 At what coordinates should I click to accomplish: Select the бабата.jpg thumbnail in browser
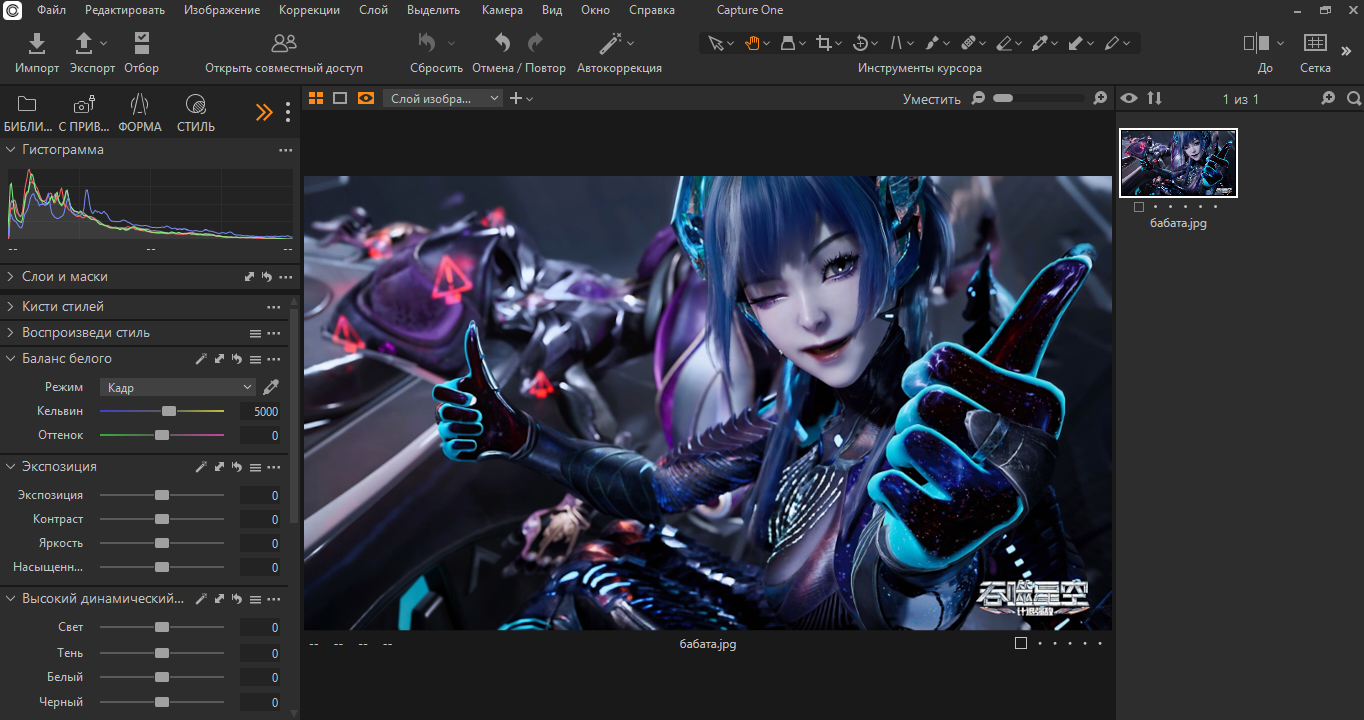(x=1178, y=163)
